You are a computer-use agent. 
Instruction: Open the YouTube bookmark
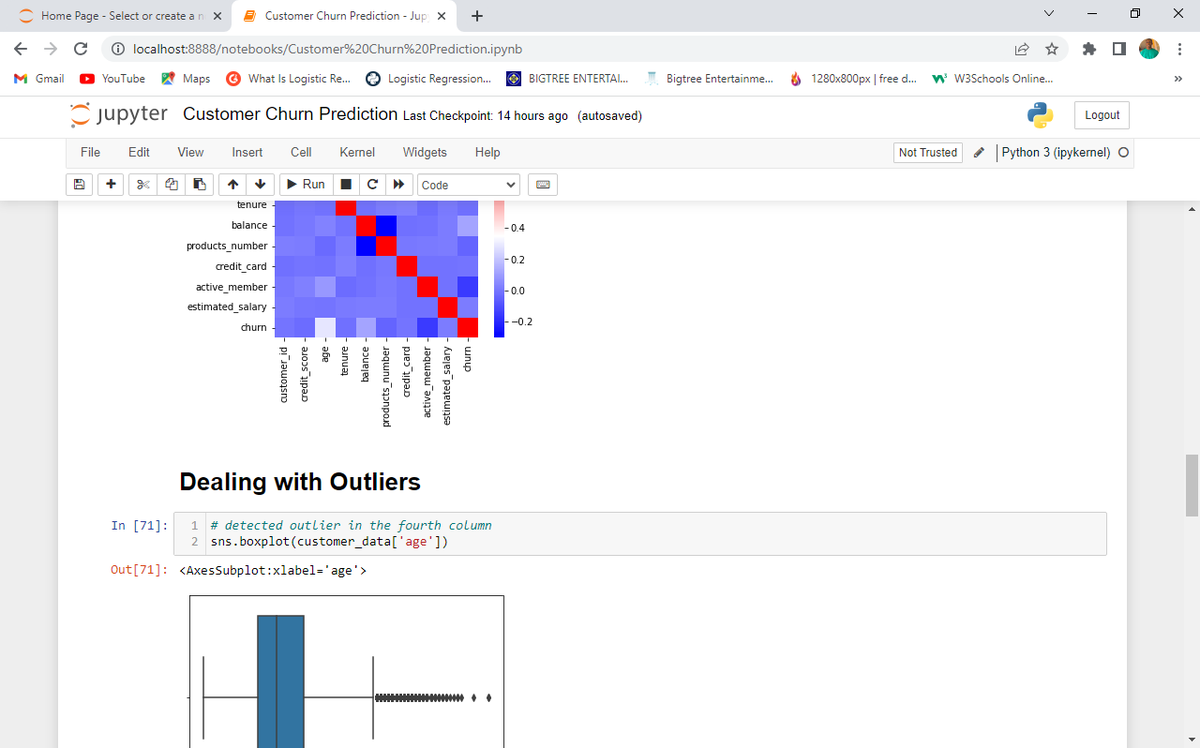113,78
